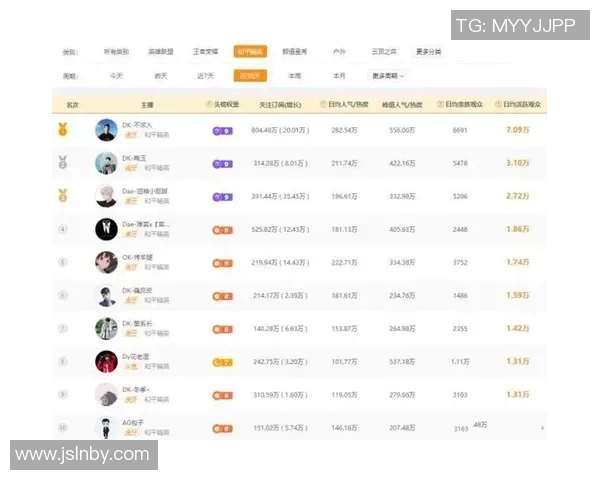Screen dimensions: 600x480
Task: Select the 王者荣耀 category tab
Action: tap(205, 51)
